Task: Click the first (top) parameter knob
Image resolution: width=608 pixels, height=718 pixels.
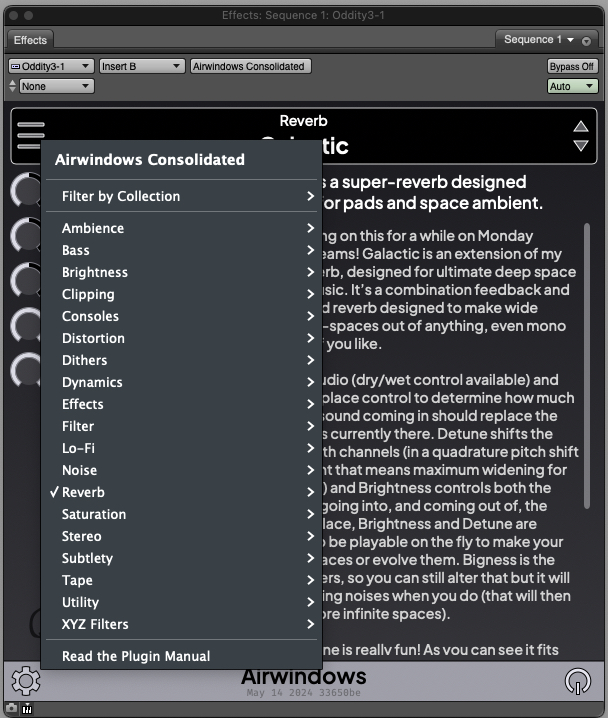Action: coord(26,190)
